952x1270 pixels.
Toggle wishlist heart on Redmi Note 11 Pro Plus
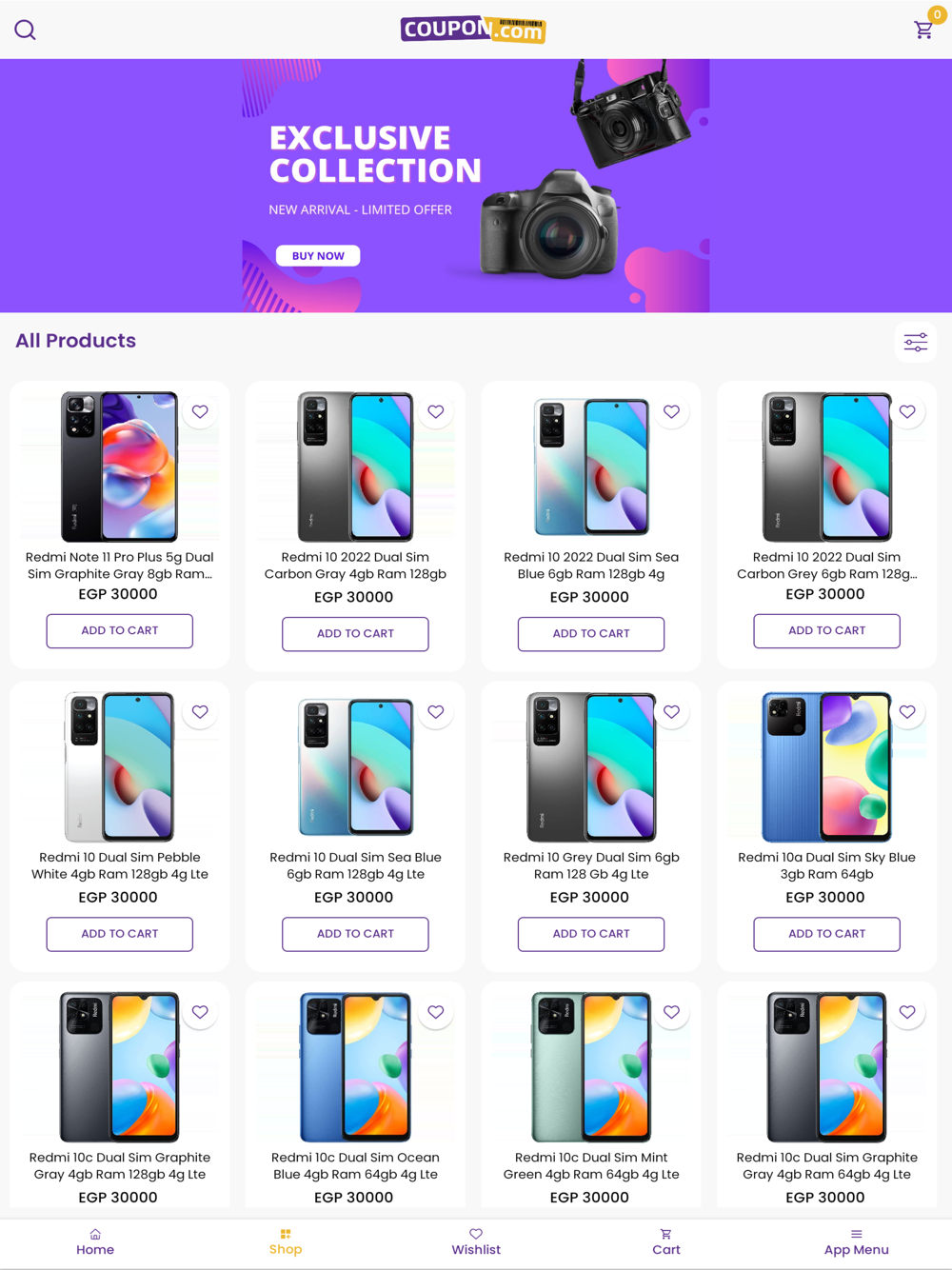tap(200, 412)
